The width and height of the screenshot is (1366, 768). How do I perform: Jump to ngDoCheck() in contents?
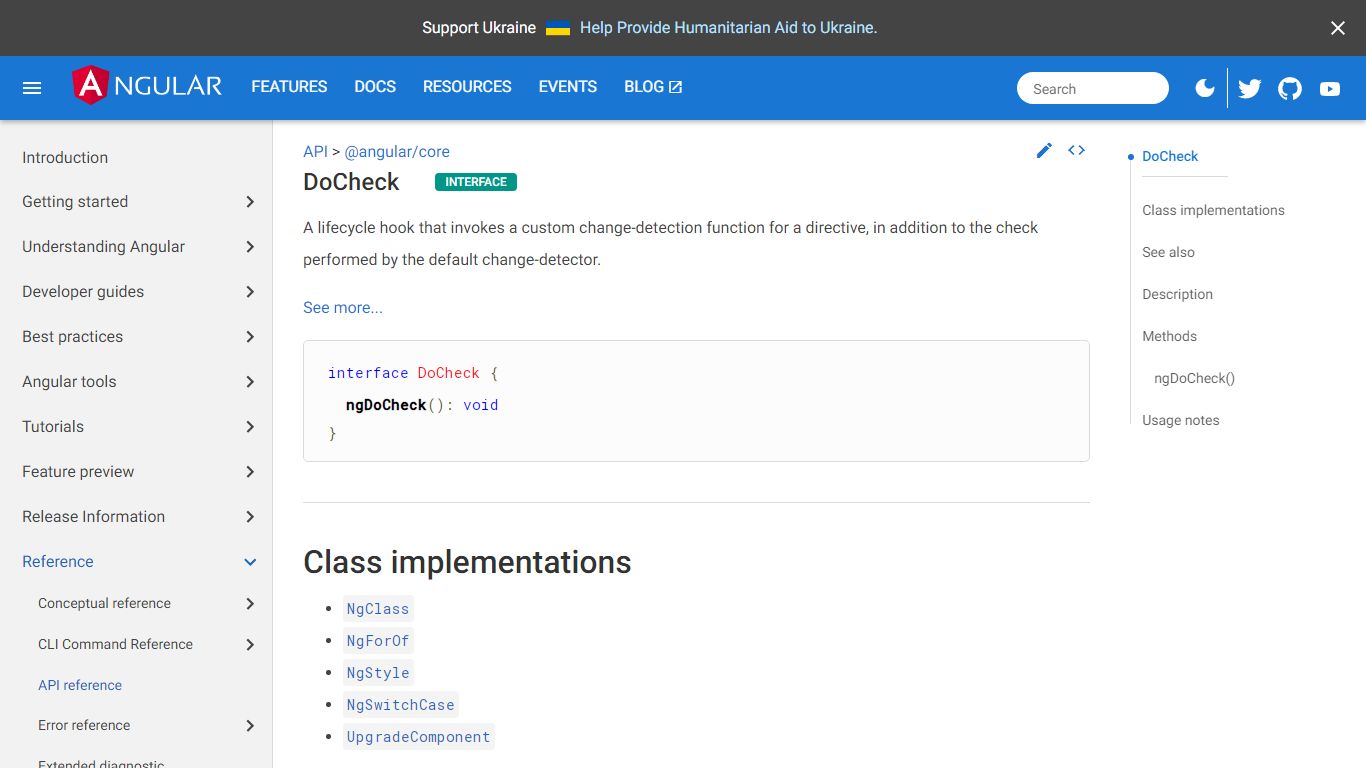pyautogui.click(x=1194, y=378)
